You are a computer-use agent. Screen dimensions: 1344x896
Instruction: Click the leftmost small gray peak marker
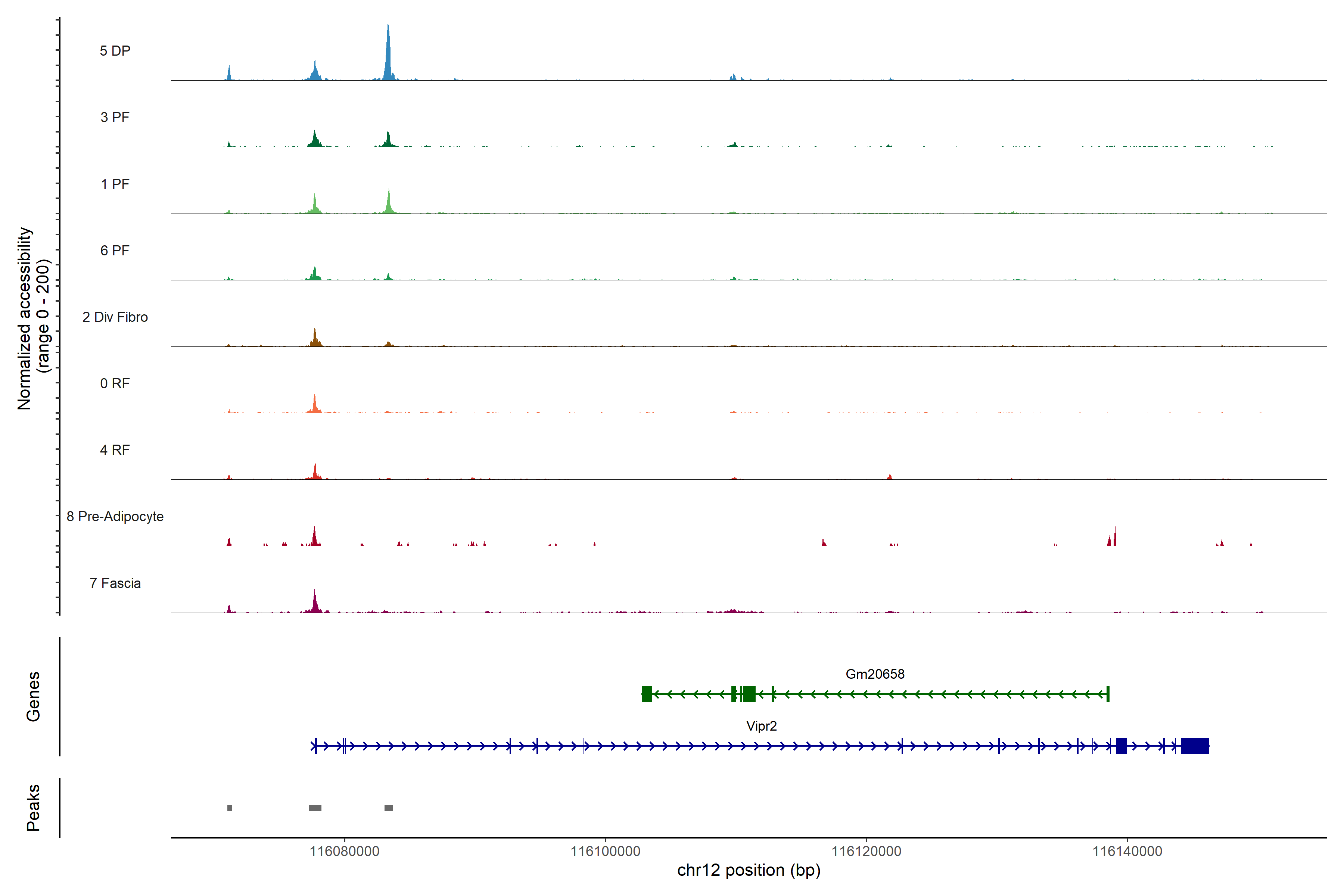(230, 808)
